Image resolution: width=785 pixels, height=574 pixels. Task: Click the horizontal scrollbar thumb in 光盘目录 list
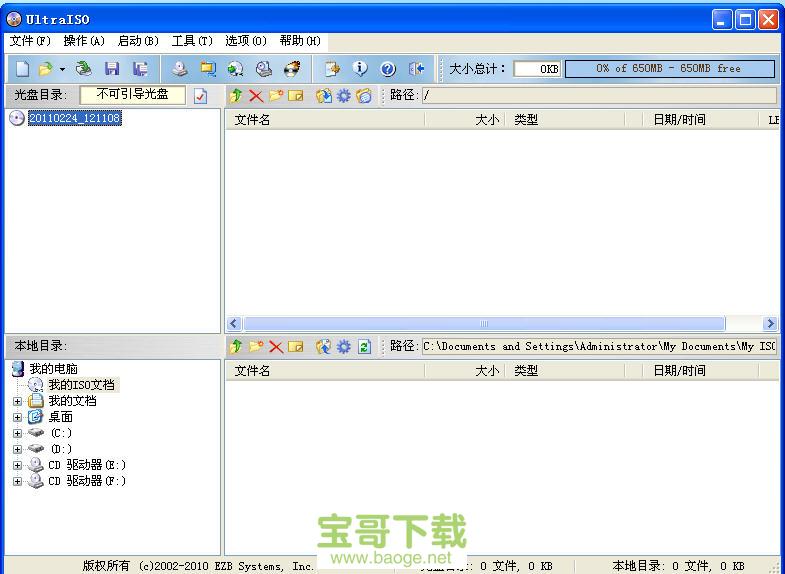point(484,324)
